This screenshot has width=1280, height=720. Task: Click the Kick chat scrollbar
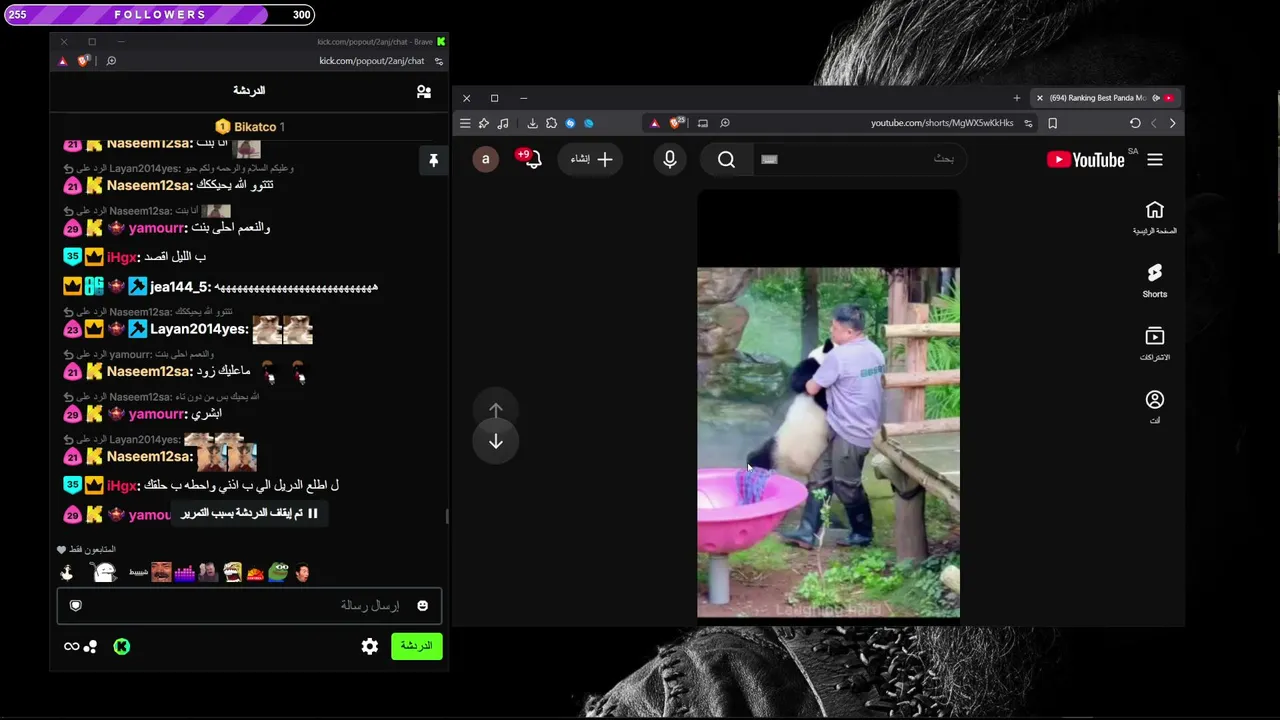click(x=447, y=516)
